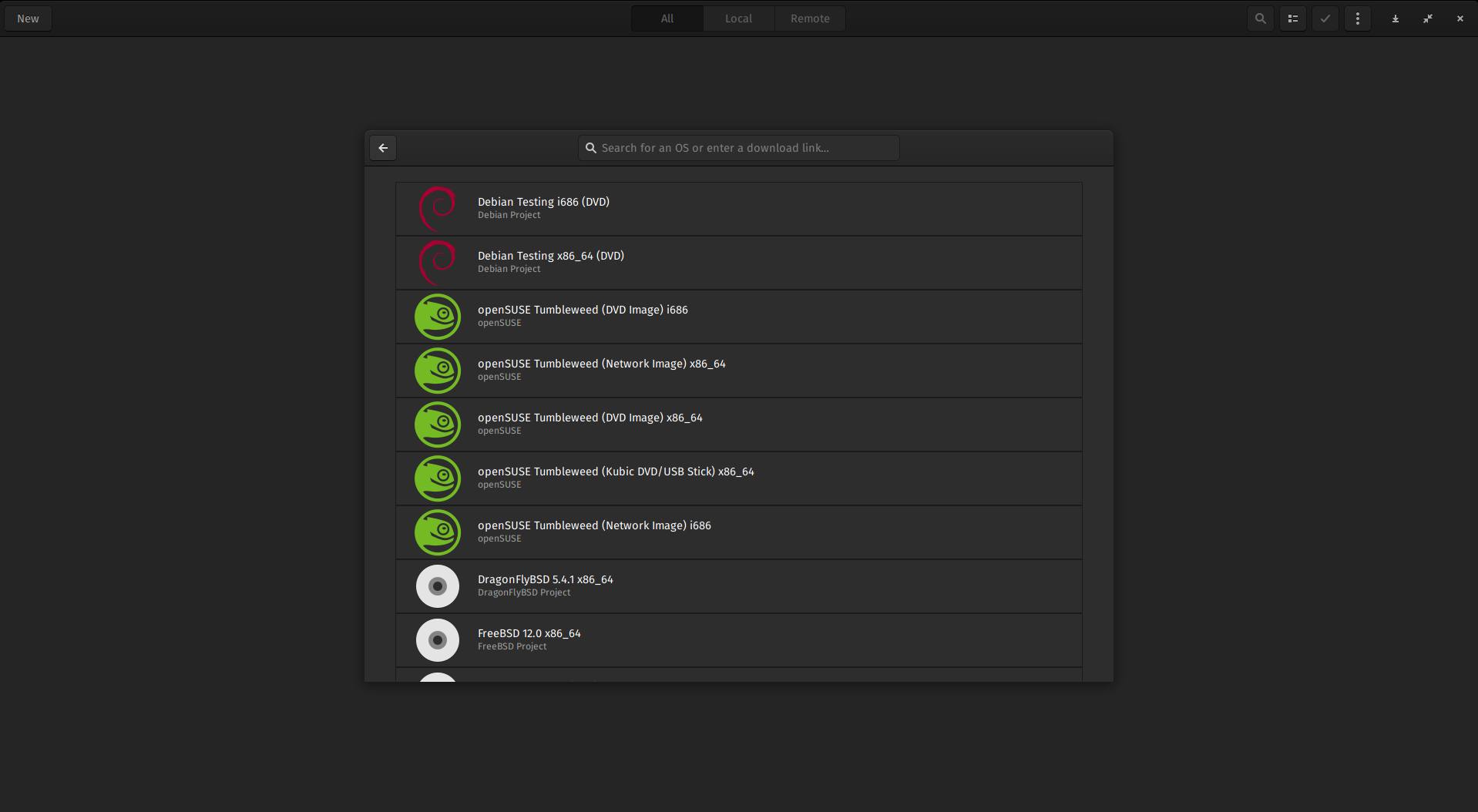Activate selection mode checkmark icon
The width and height of the screenshot is (1478, 812).
point(1325,18)
